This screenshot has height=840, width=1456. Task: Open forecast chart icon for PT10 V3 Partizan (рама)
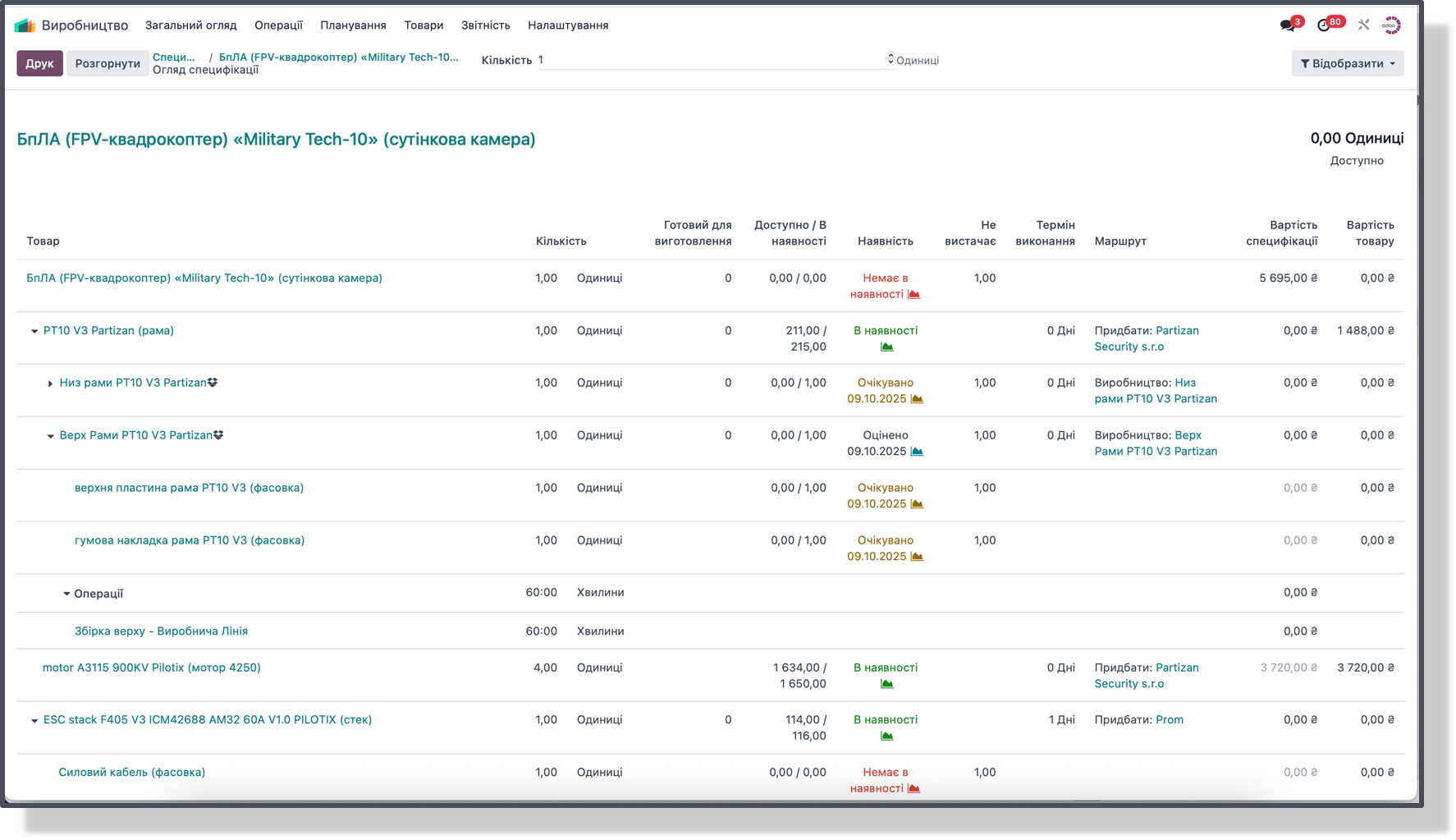[x=886, y=347]
